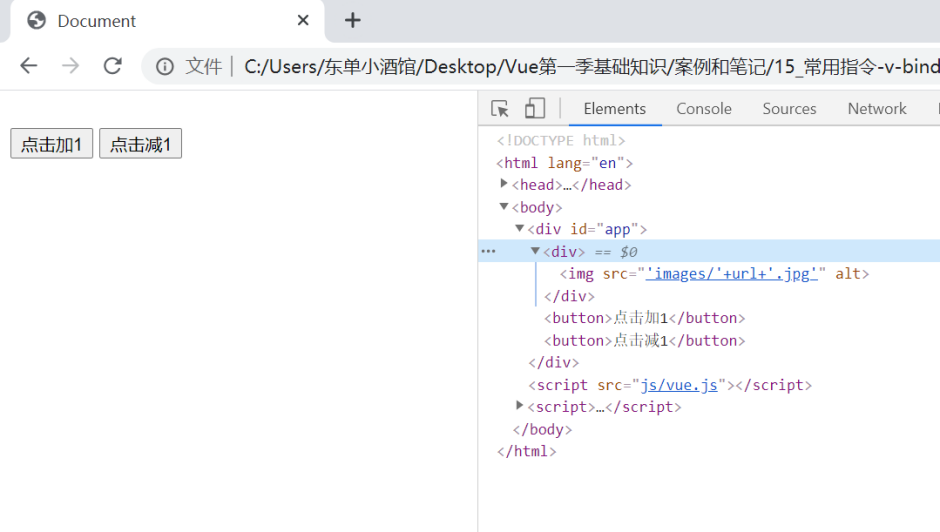Select the <button>点击加1</button> row
Image resolution: width=940 pixels, height=532 pixels.
pos(644,318)
